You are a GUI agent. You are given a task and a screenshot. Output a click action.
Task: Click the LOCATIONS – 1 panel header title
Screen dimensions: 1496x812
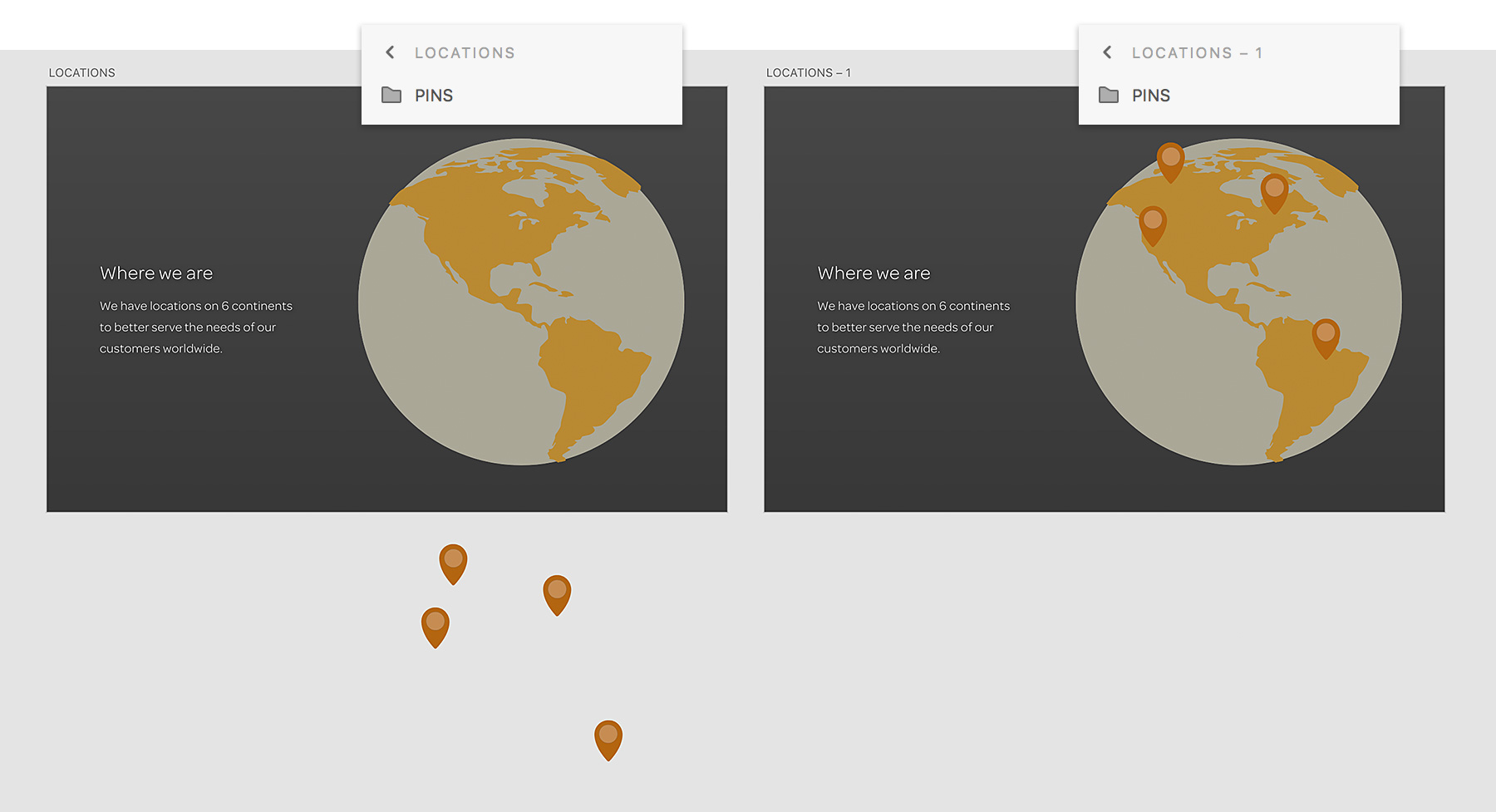(x=1197, y=53)
